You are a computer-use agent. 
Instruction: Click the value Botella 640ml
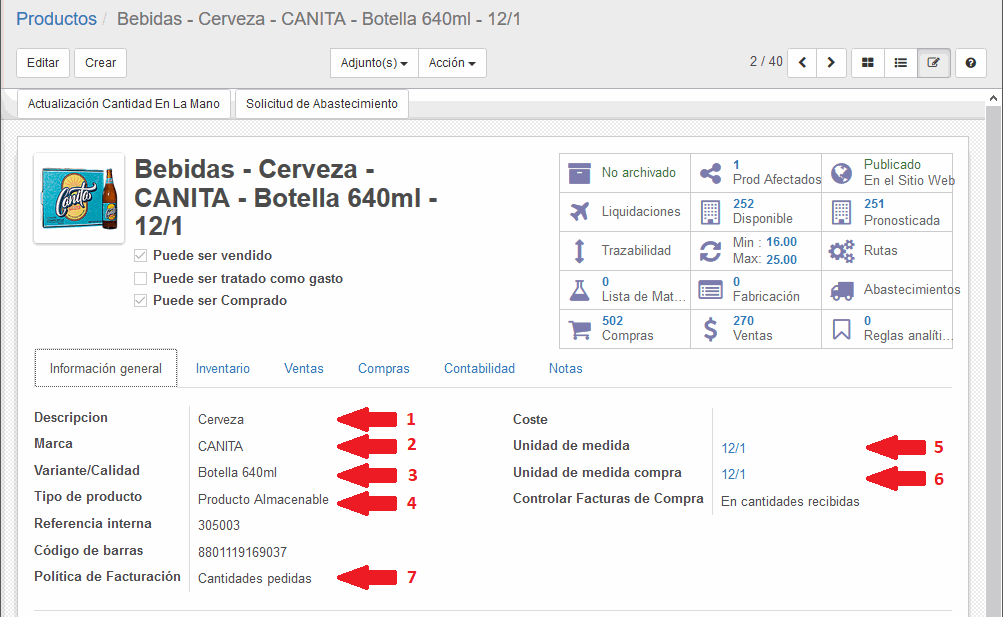[237, 473]
